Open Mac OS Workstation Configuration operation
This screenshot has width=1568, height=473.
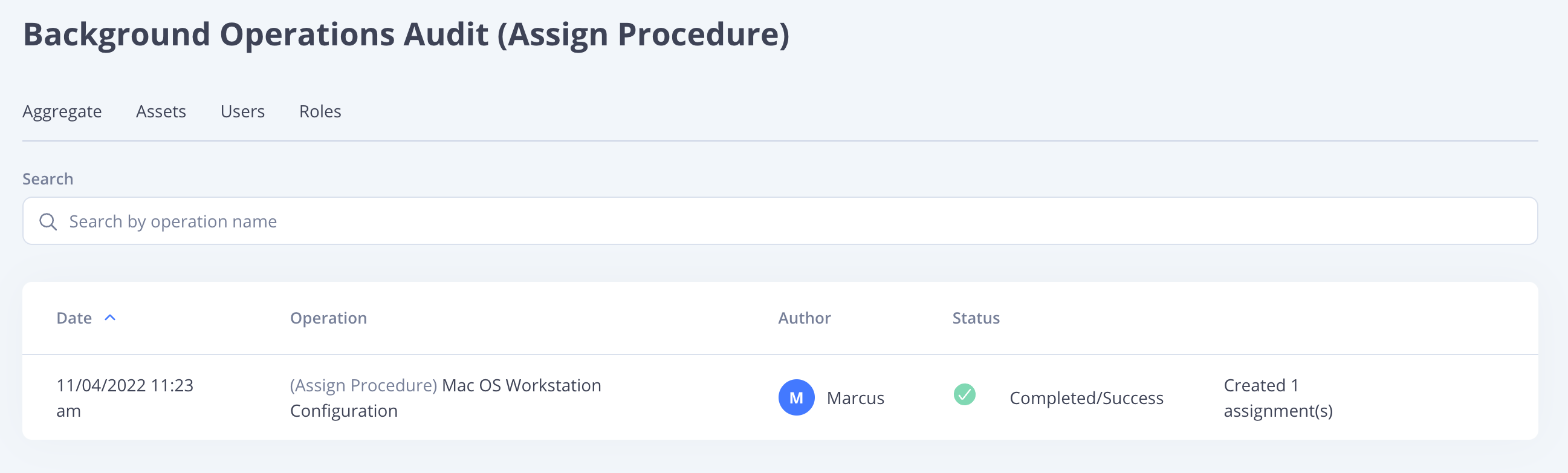(x=521, y=385)
